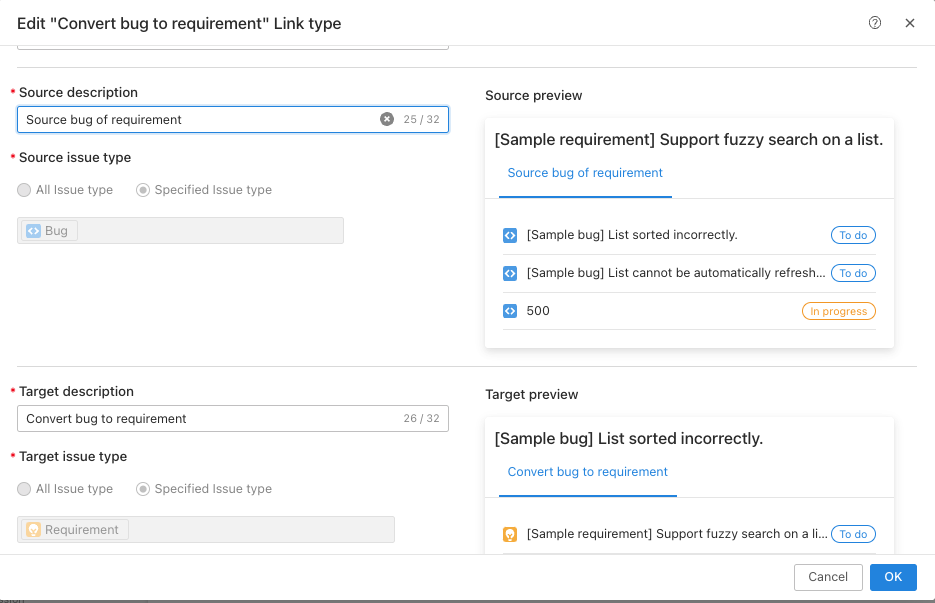Open the Target issue type Requirement selector
The width and height of the screenshot is (935, 603).
(x=206, y=530)
